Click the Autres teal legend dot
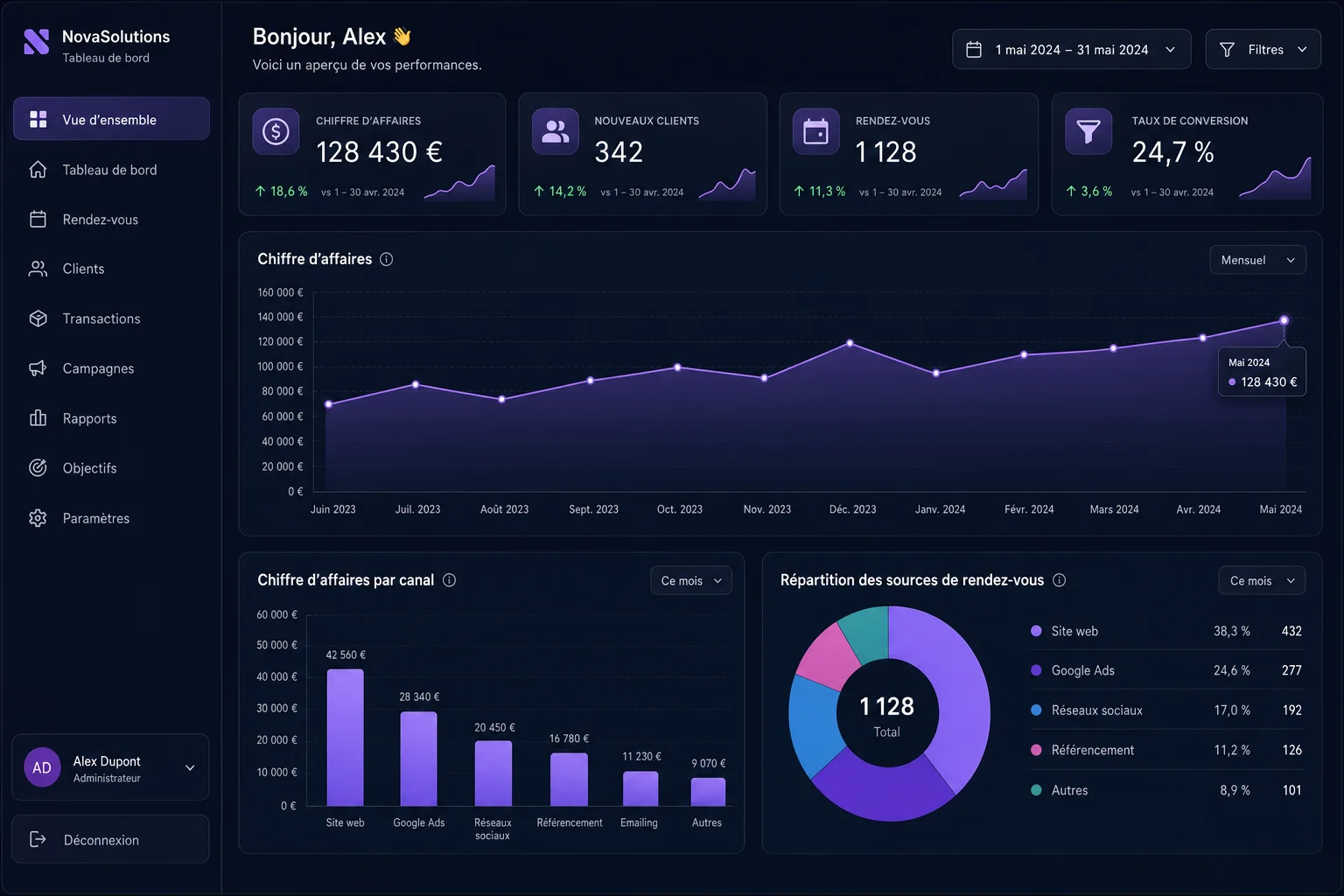The width and height of the screenshot is (1344, 896). (1036, 790)
